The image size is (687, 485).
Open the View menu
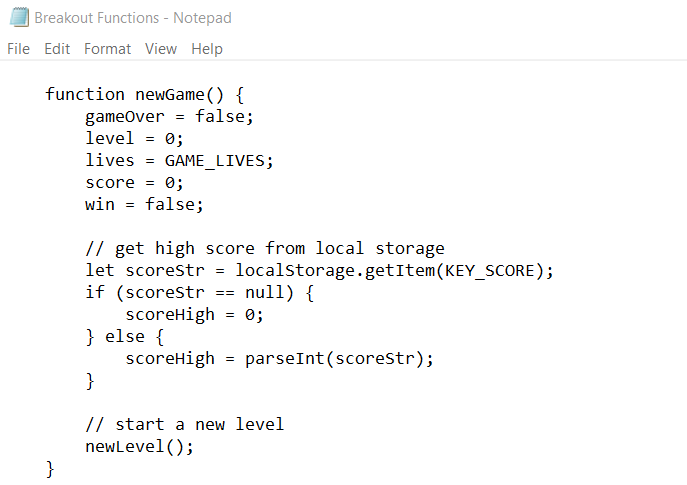tap(160, 48)
